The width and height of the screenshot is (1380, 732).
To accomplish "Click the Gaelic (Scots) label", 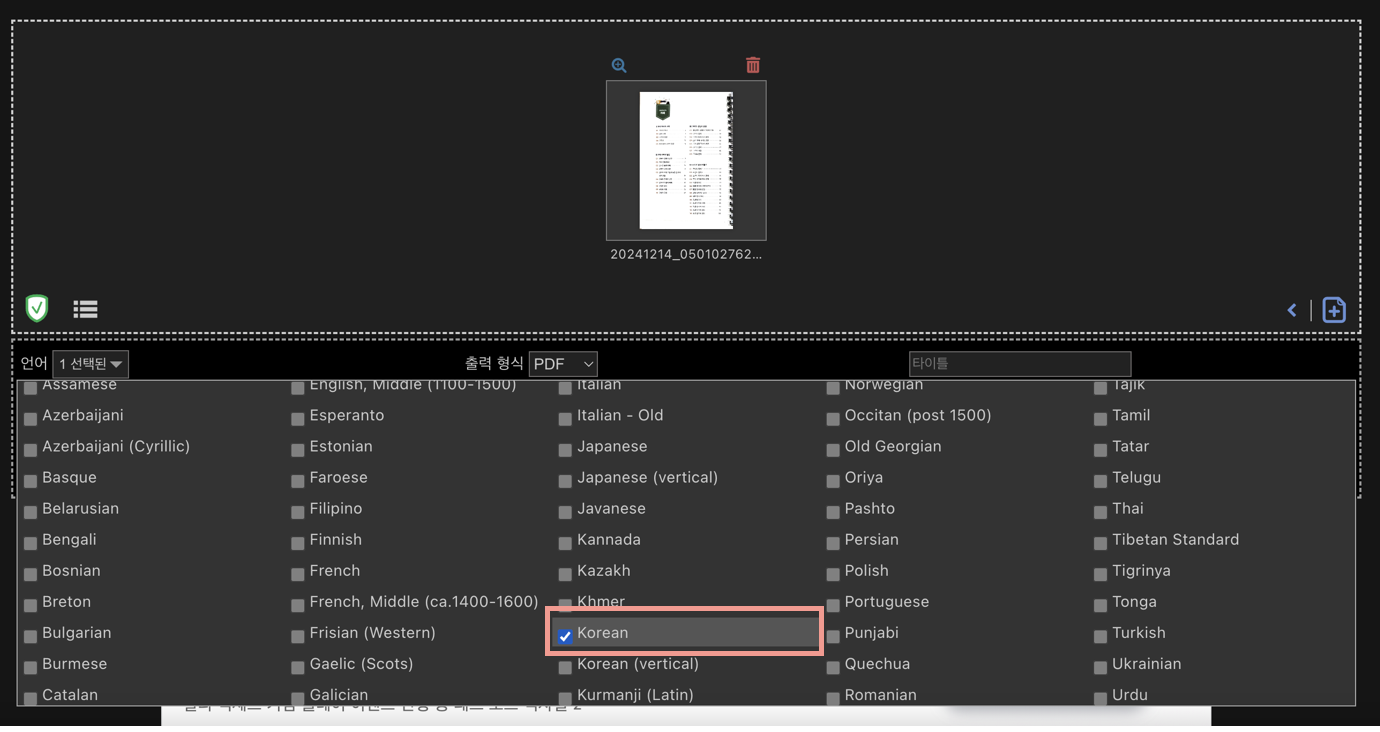I will pos(361,663).
